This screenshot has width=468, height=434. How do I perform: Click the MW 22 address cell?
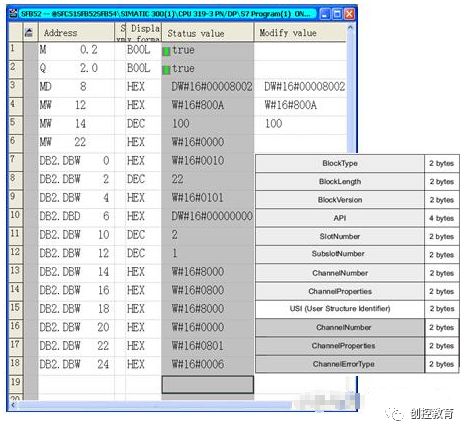coord(76,143)
